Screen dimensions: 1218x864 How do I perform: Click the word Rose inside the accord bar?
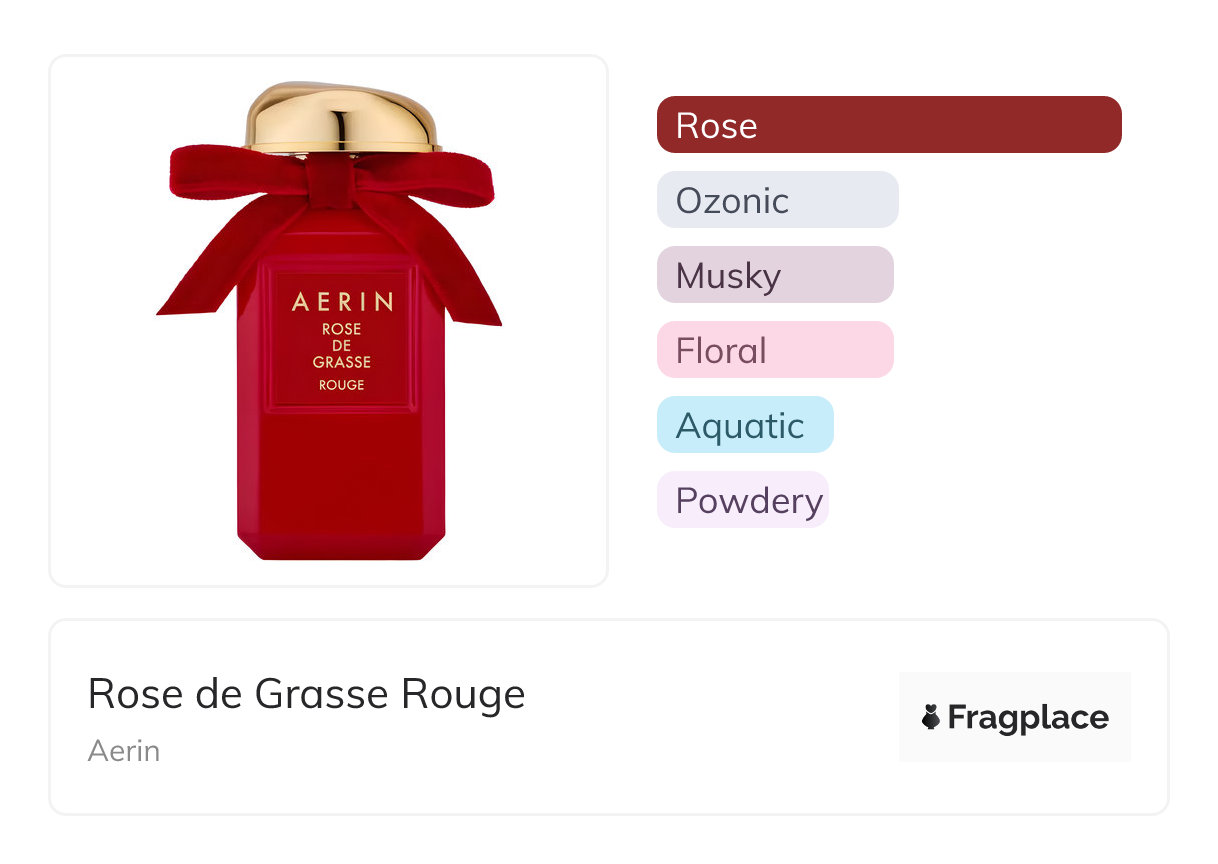pos(716,125)
